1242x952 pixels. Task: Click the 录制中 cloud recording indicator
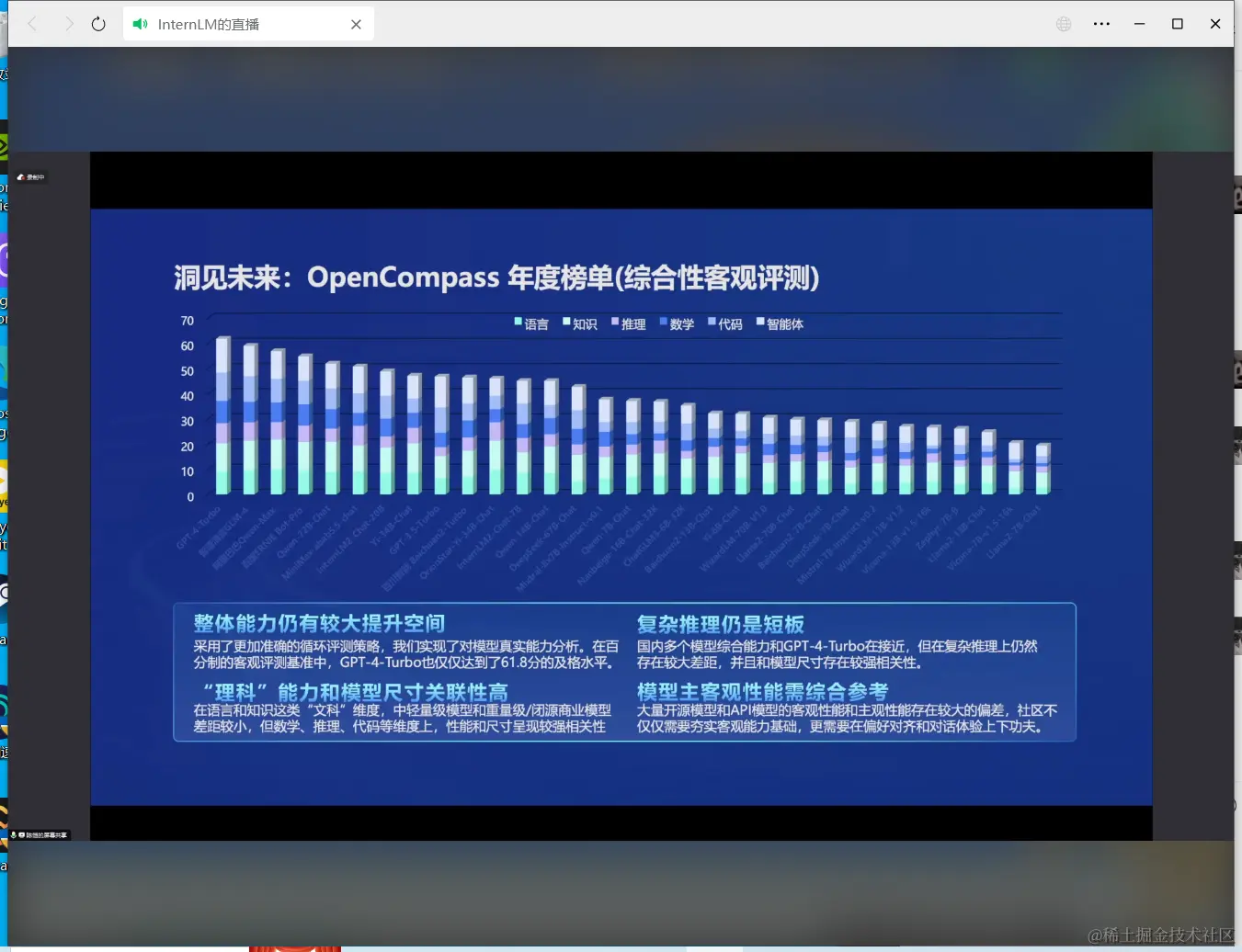coord(30,177)
